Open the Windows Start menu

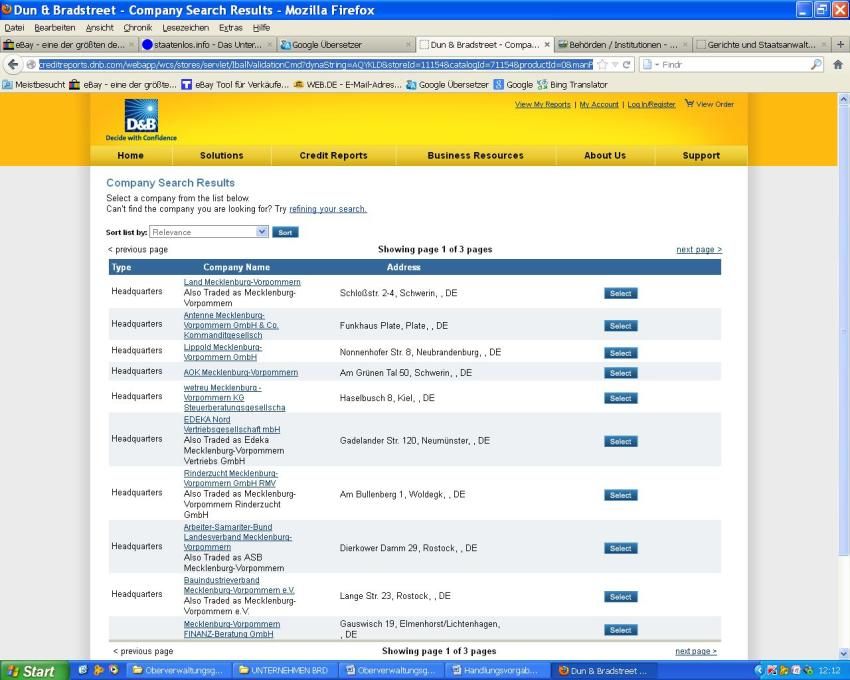pyautogui.click(x=34, y=671)
